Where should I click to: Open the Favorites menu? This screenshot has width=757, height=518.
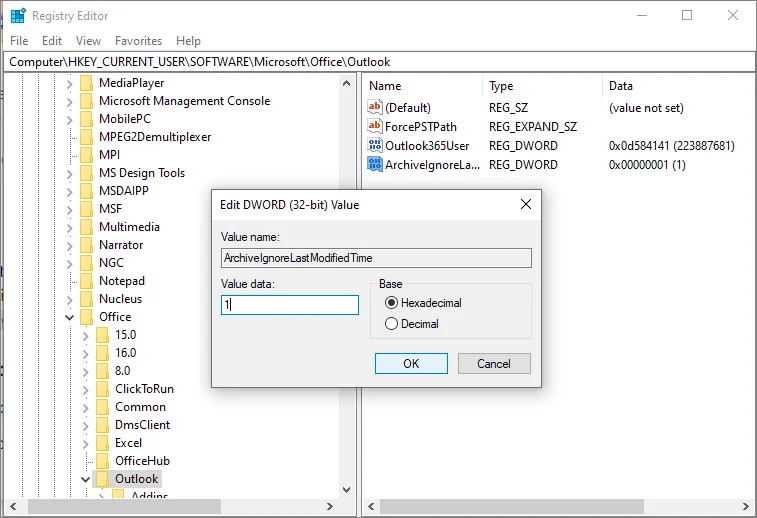tap(139, 41)
